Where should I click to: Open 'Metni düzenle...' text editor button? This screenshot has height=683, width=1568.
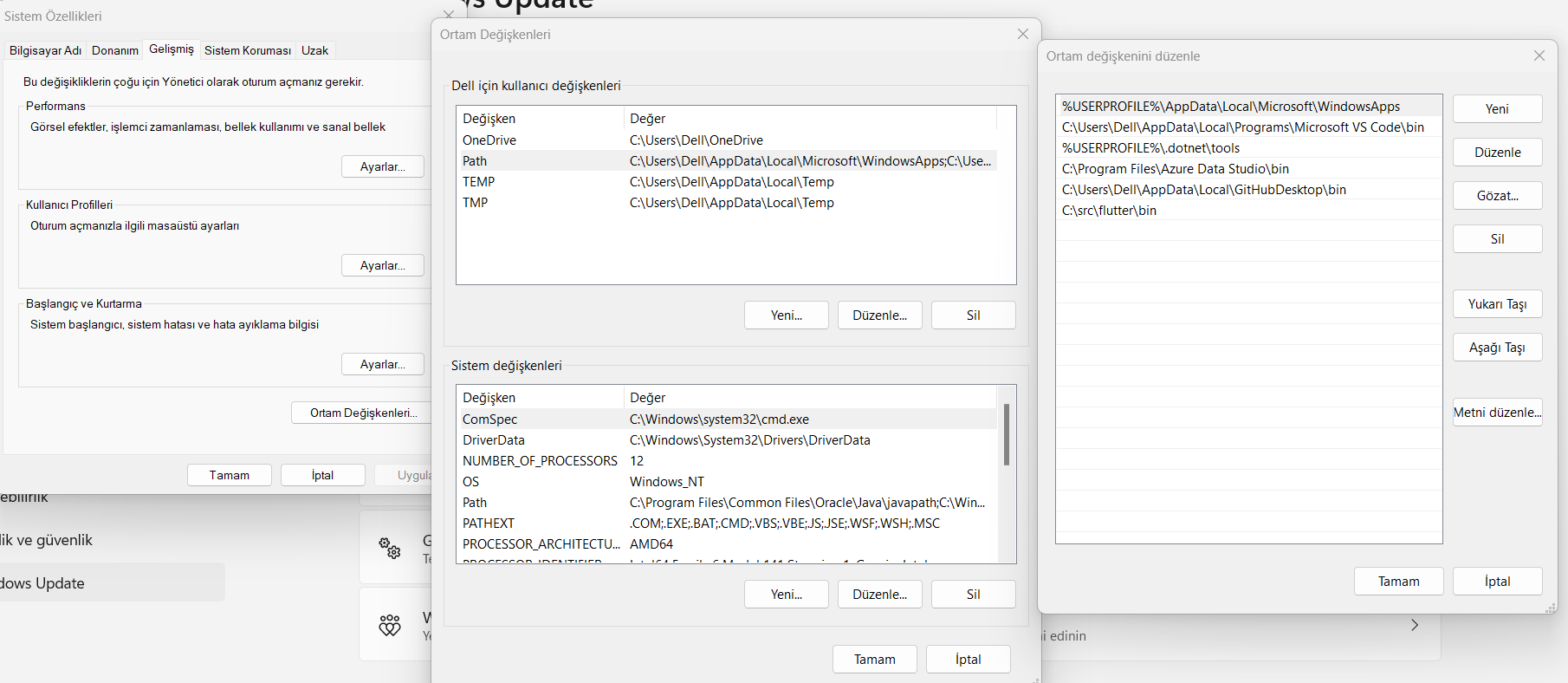point(1497,413)
